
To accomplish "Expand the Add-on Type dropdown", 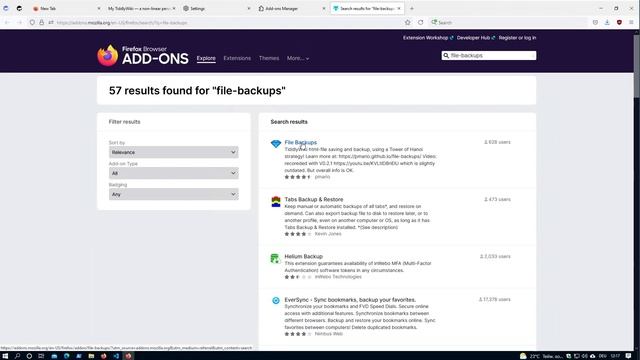I will [173, 173].
